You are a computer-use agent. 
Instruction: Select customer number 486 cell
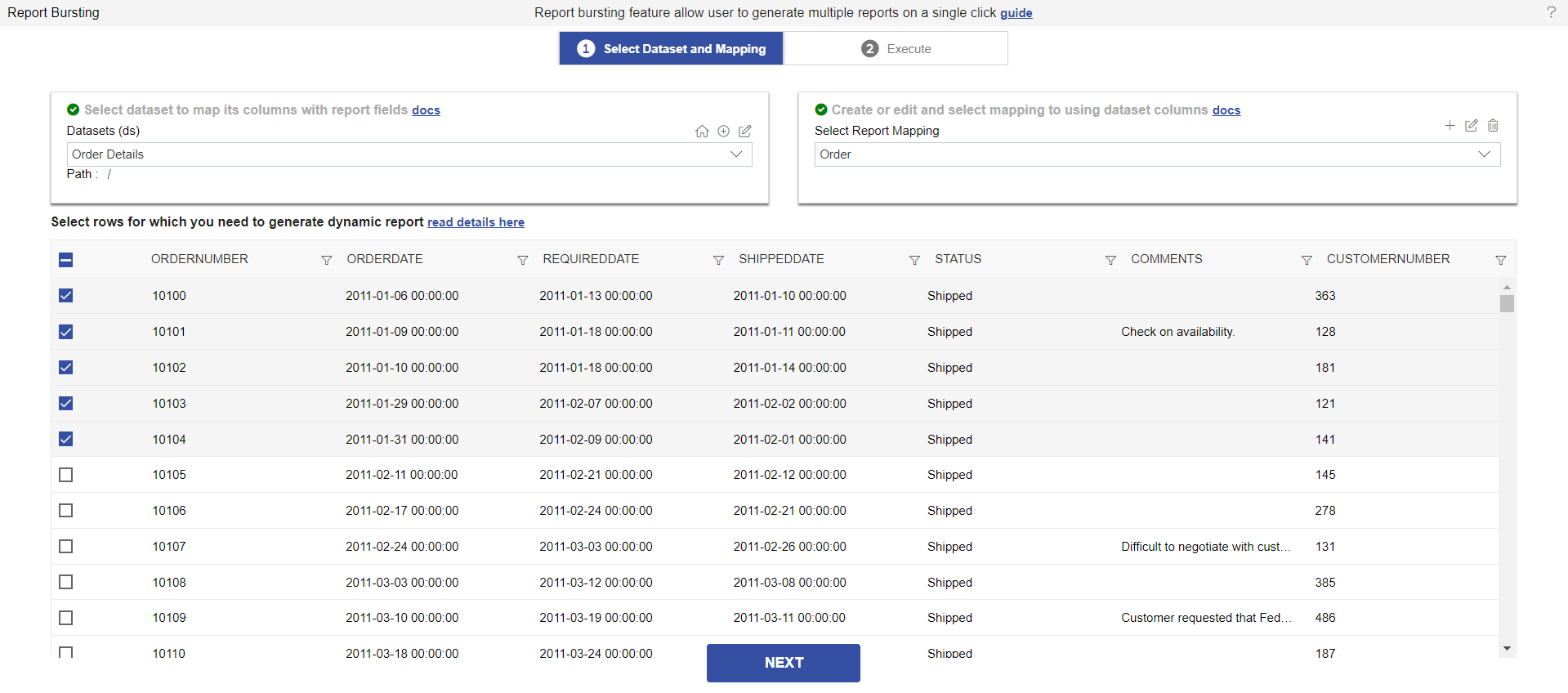coord(1325,618)
